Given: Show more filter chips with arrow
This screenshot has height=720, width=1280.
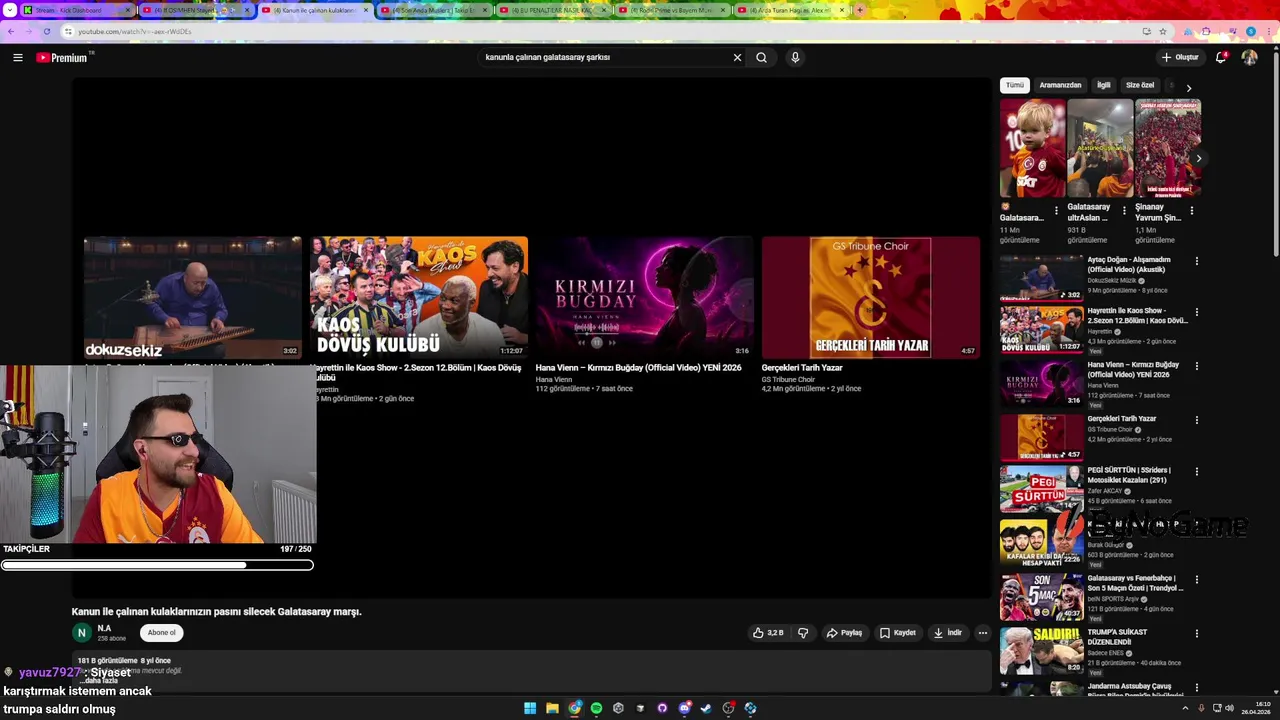Looking at the screenshot, I should pyautogui.click(x=1188, y=88).
